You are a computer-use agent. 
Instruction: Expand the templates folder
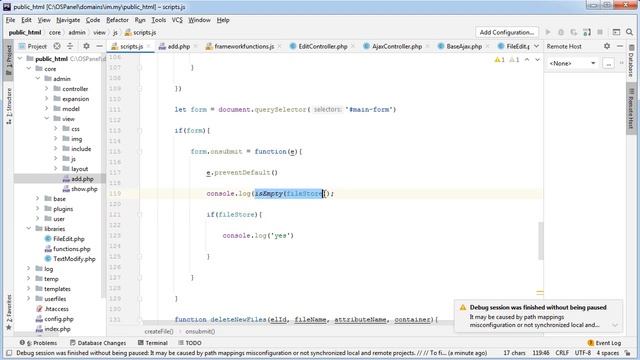[29, 289]
